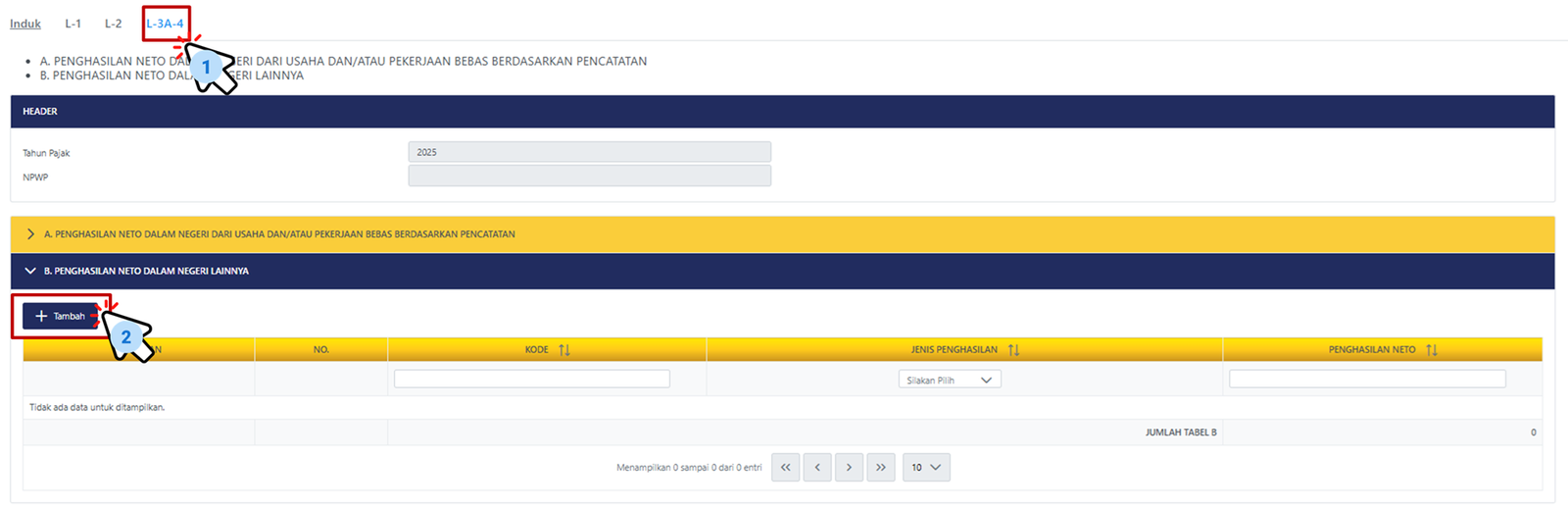
Task: Sort by JENIS PENGHASILAN column arrows
Action: click(x=1013, y=350)
